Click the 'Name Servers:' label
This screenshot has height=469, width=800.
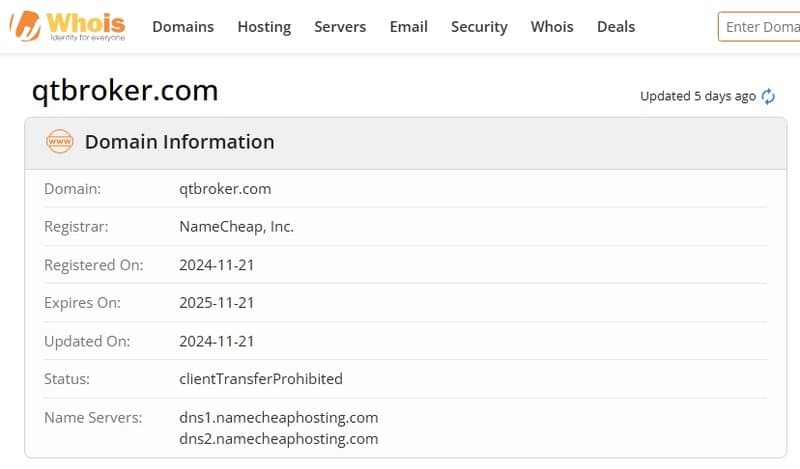coord(93,417)
